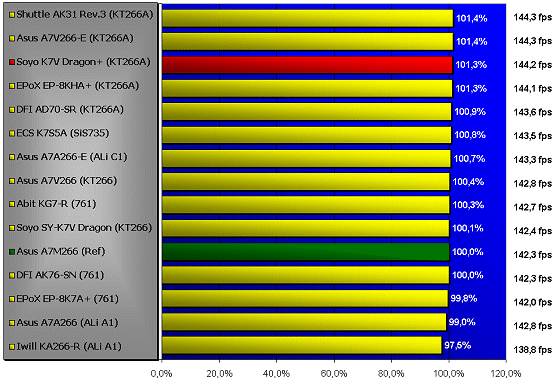
Task: Click the "144,1 fps" result
Action: click(533, 88)
